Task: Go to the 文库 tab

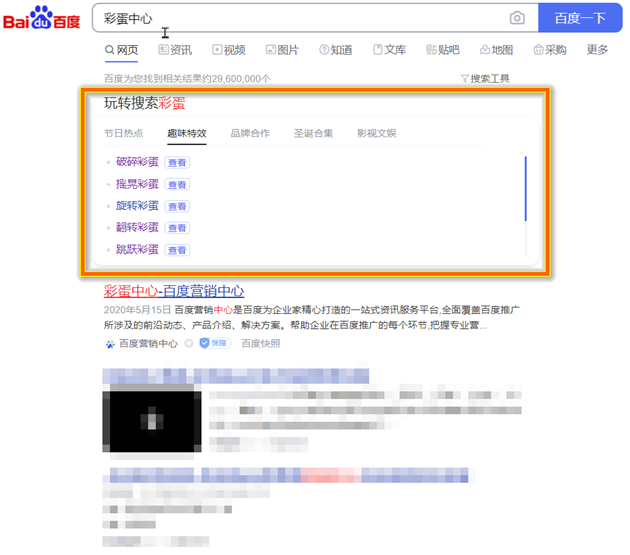Action: pos(389,50)
